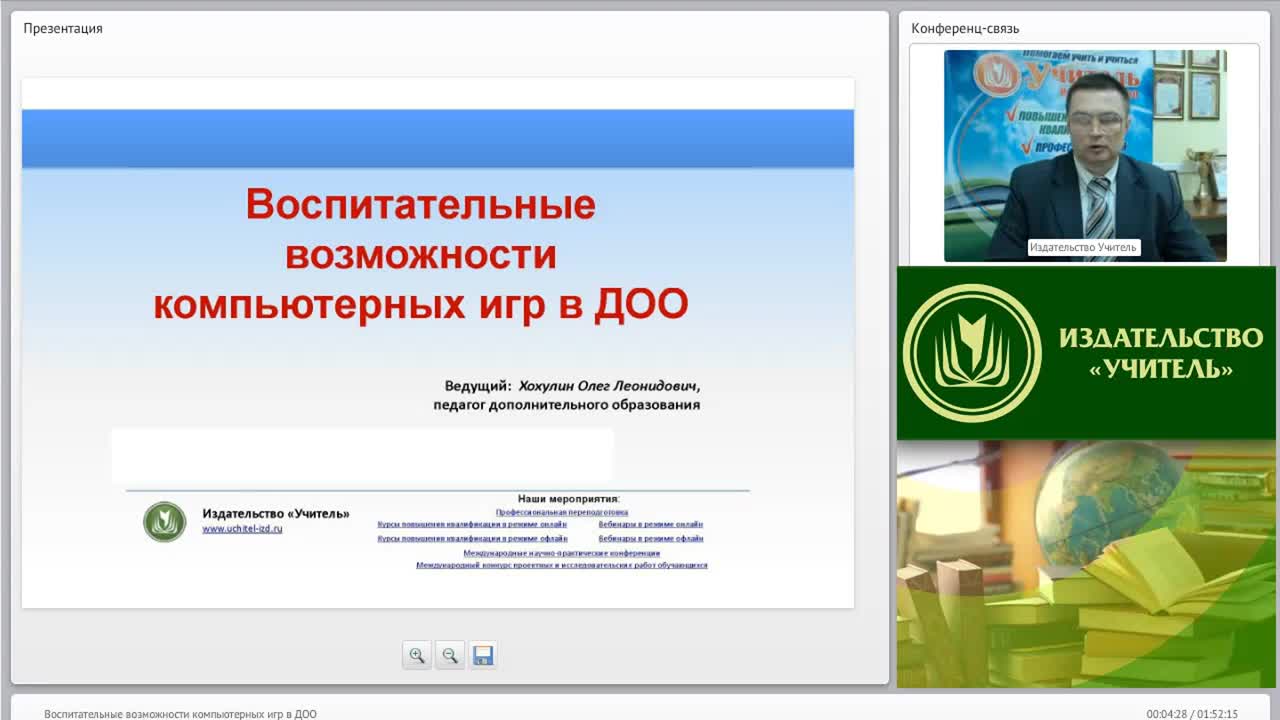Click the zoom in magnifier icon
The width and height of the screenshot is (1280, 720).
[x=417, y=655]
